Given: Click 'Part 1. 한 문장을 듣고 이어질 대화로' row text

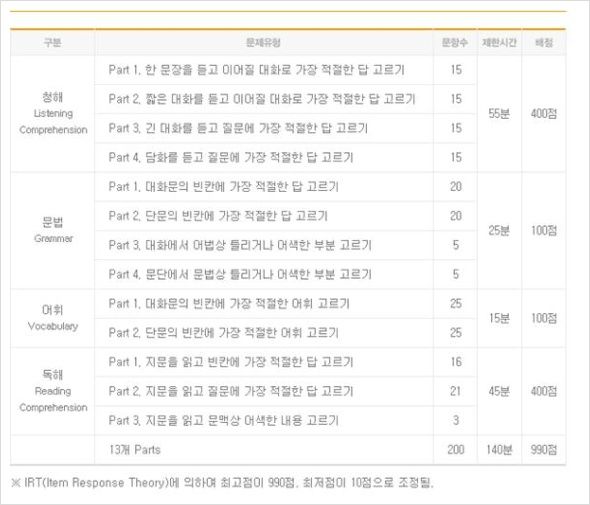Looking at the screenshot, I should click(256, 70).
